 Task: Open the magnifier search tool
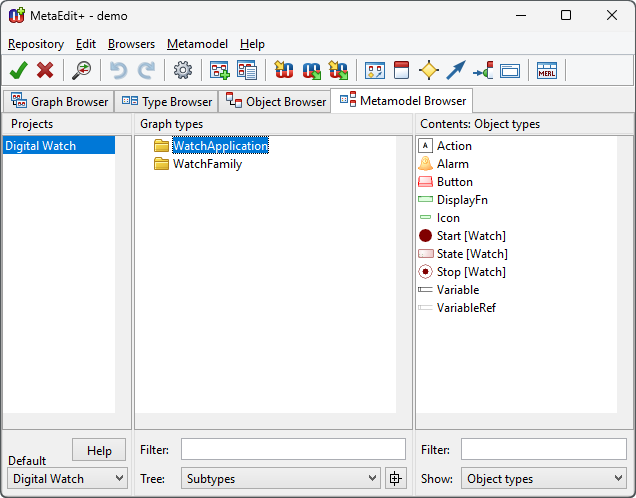tap(82, 70)
